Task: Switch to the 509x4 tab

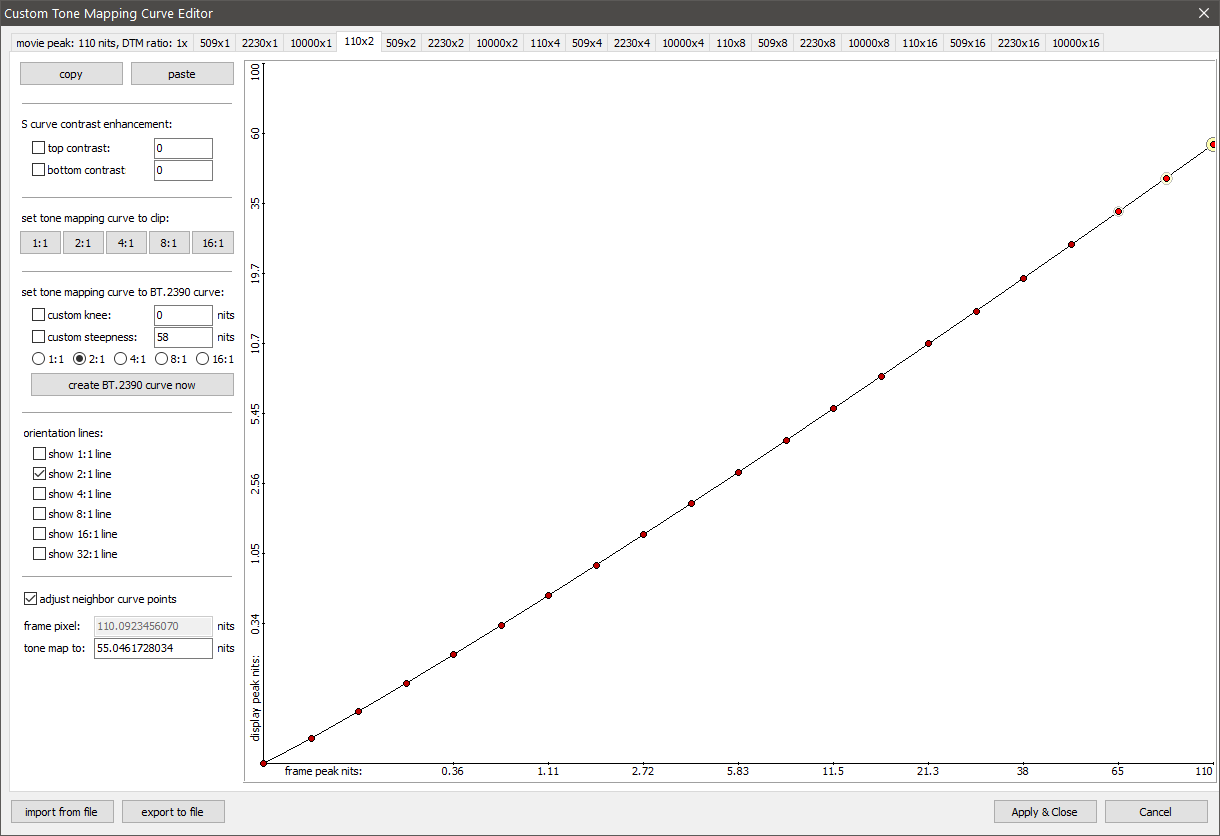Action: [587, 43]
